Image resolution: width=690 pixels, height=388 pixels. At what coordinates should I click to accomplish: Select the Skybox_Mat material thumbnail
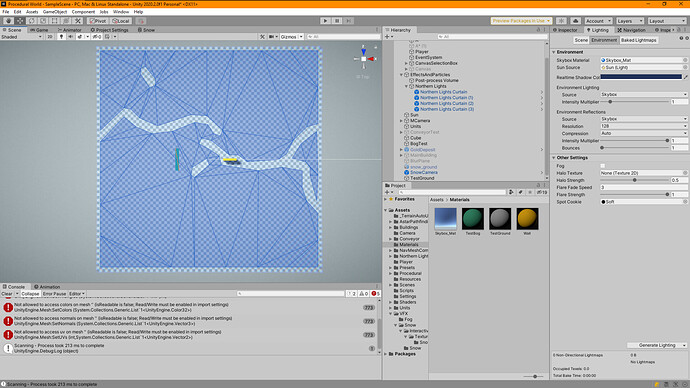pyautogui.click(x=445, y=219)
